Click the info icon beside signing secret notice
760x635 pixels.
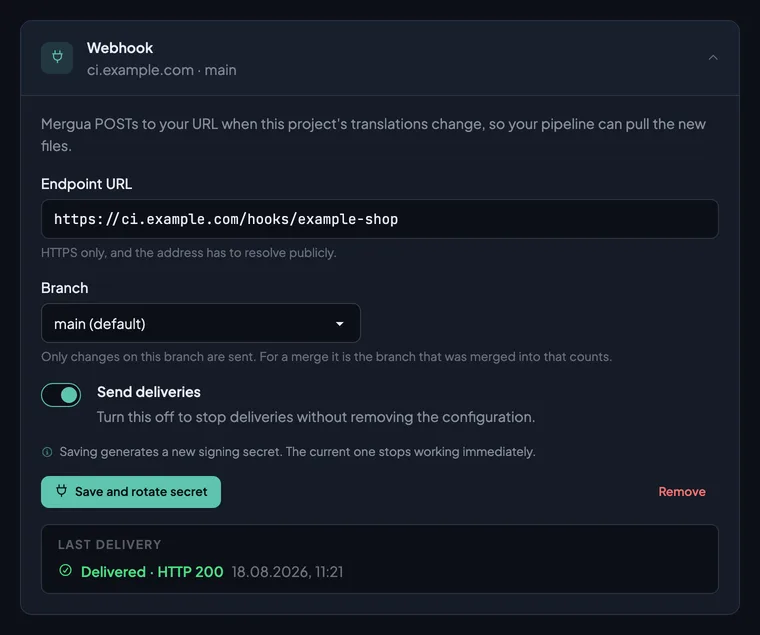tap(47, 452)
